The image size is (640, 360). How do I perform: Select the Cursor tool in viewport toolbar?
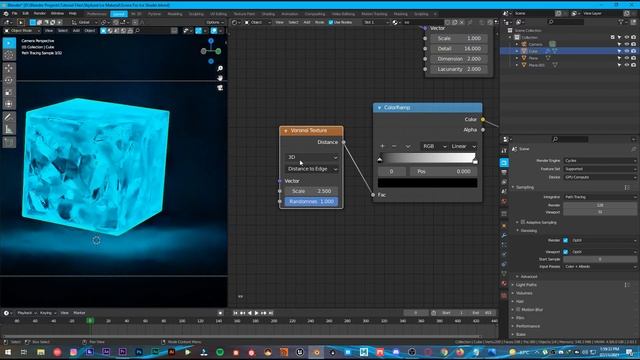tap(9, 55)
